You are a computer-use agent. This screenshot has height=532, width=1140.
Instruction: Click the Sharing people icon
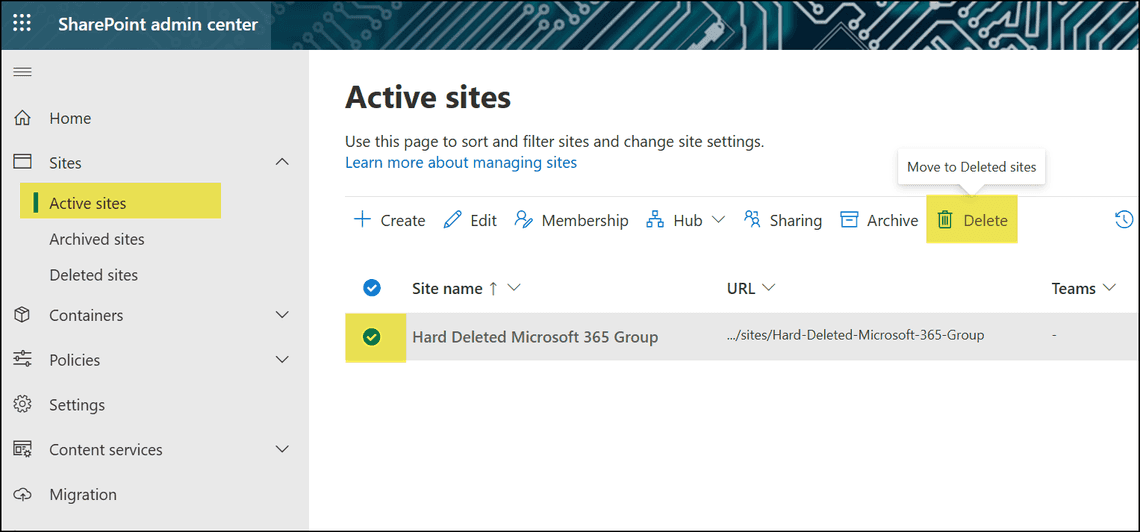coord(752,219)
